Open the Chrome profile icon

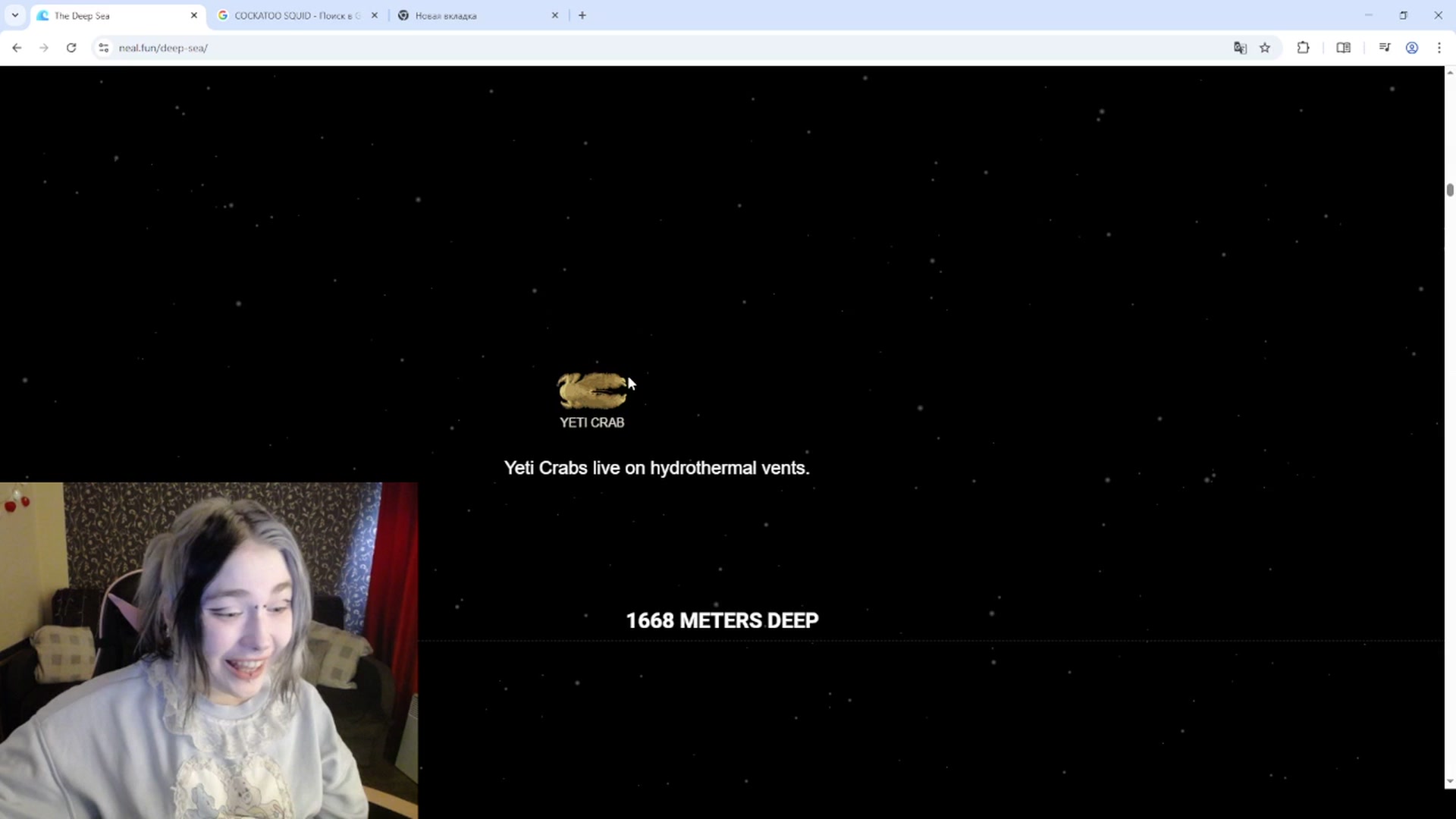point(1412,48)
